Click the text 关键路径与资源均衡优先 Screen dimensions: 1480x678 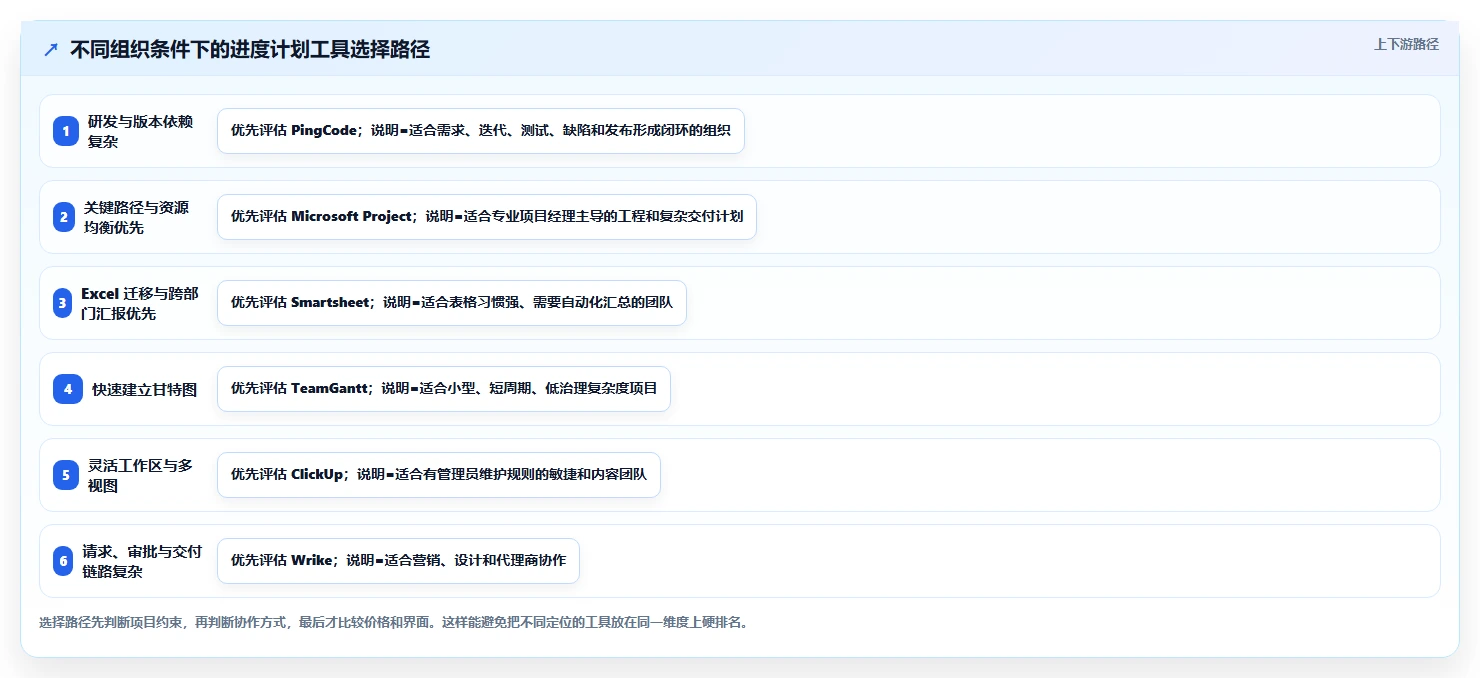click(136, 217)
